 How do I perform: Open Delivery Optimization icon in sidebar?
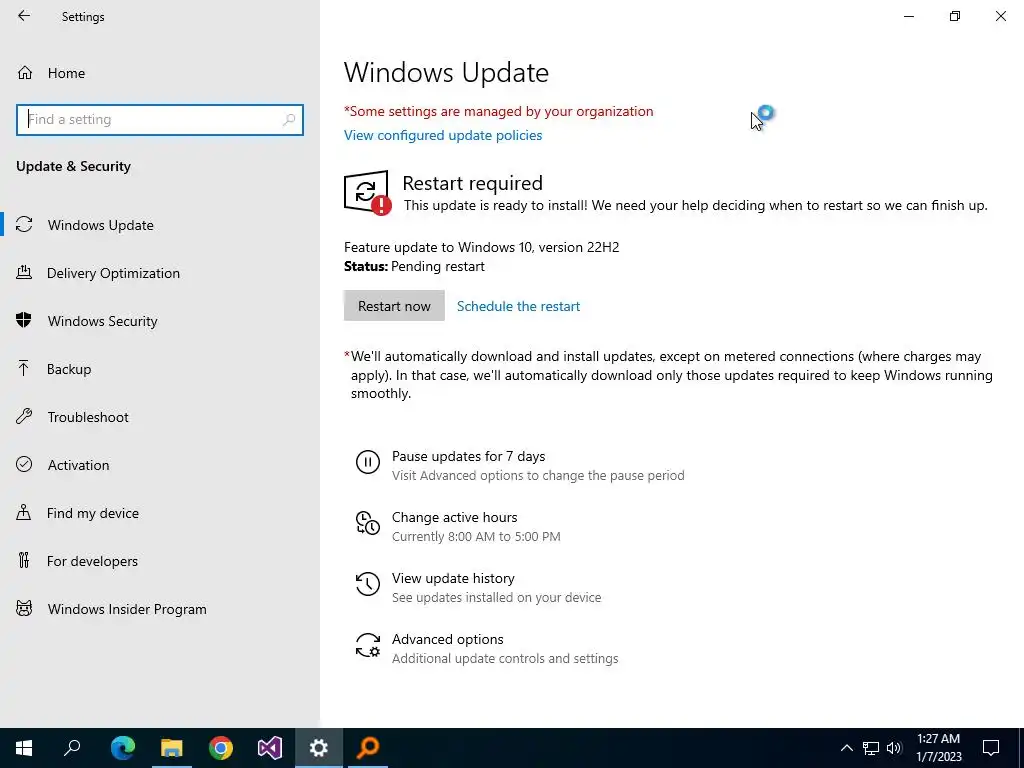[x=24, y=273]
